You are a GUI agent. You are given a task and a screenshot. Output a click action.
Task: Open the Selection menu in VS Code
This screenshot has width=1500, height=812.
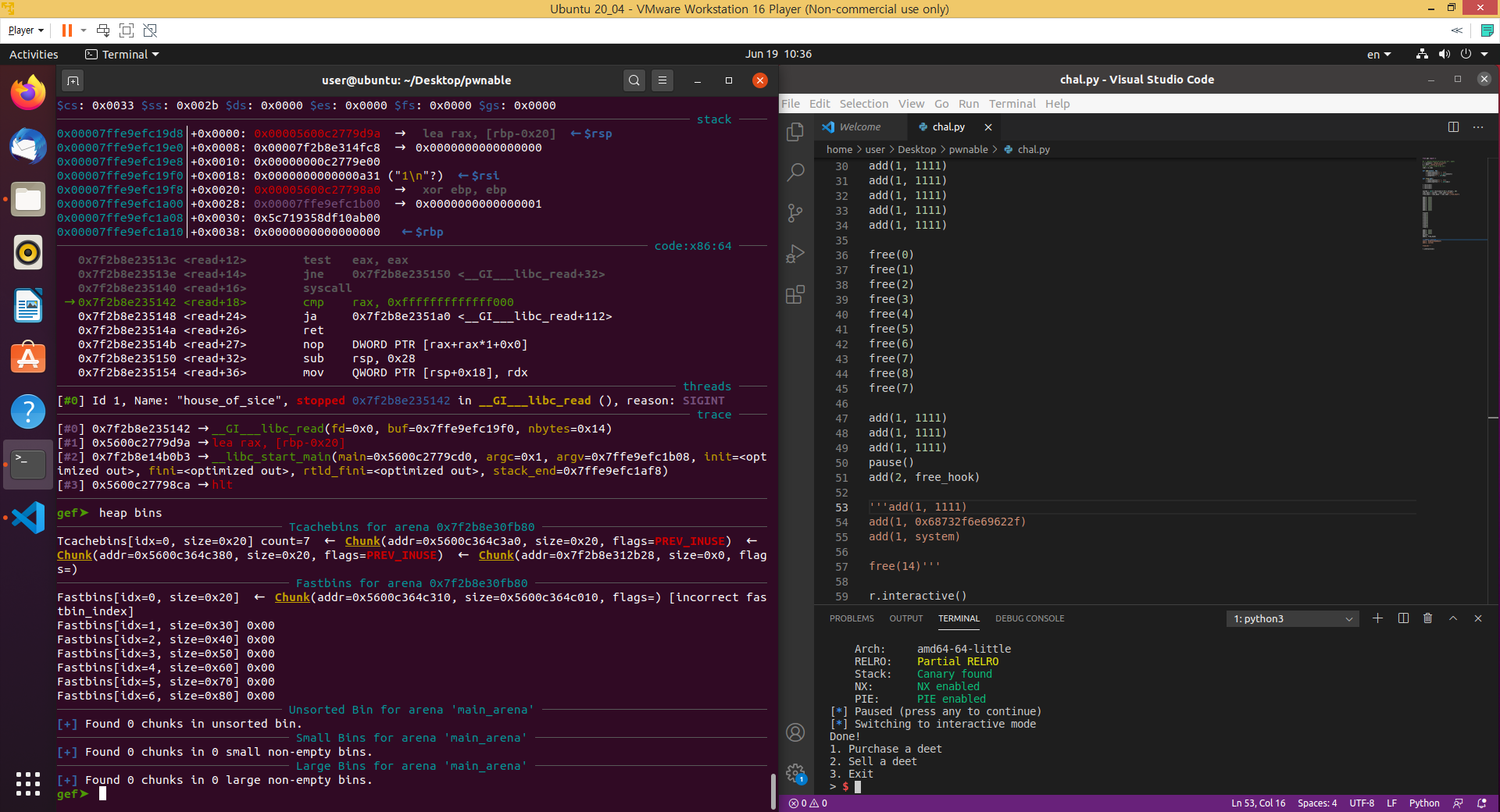863,104
